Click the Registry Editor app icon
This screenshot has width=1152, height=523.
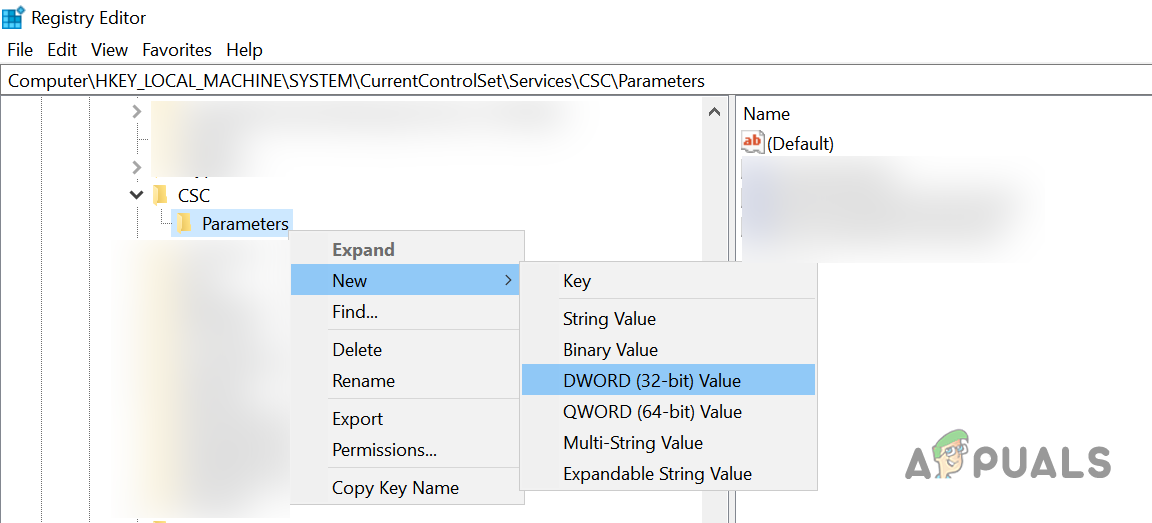13,18
